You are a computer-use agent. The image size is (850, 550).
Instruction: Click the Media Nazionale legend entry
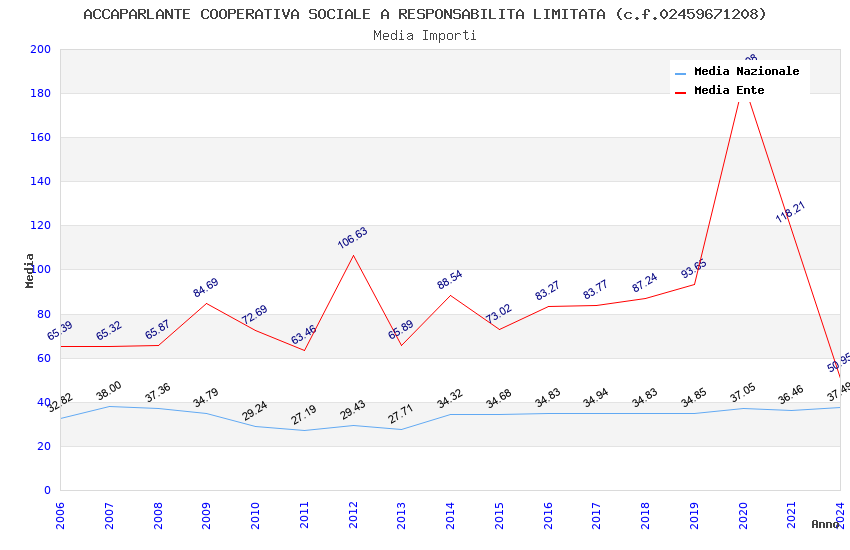pos(737,72)
